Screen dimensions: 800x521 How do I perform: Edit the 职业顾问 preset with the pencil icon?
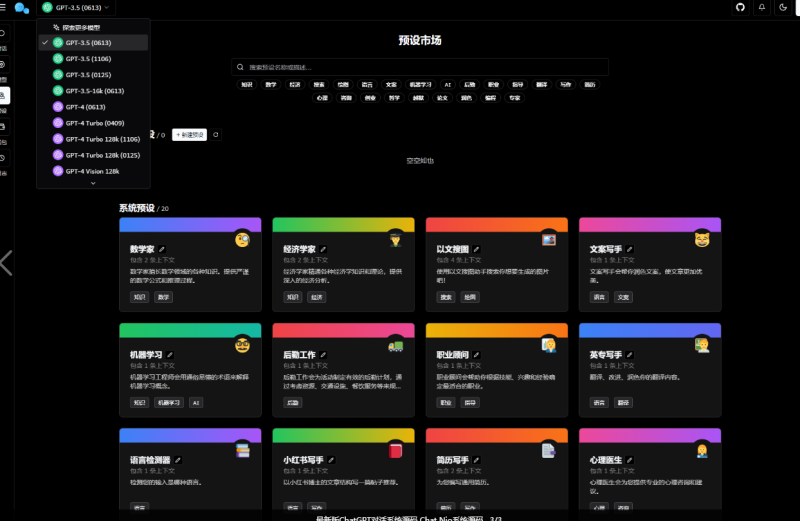476,355
